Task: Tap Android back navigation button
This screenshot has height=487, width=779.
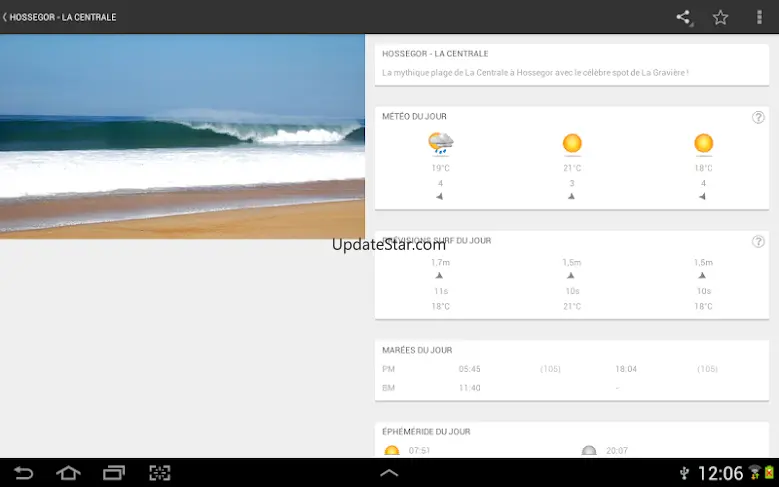Action: (x=23, y=473)
